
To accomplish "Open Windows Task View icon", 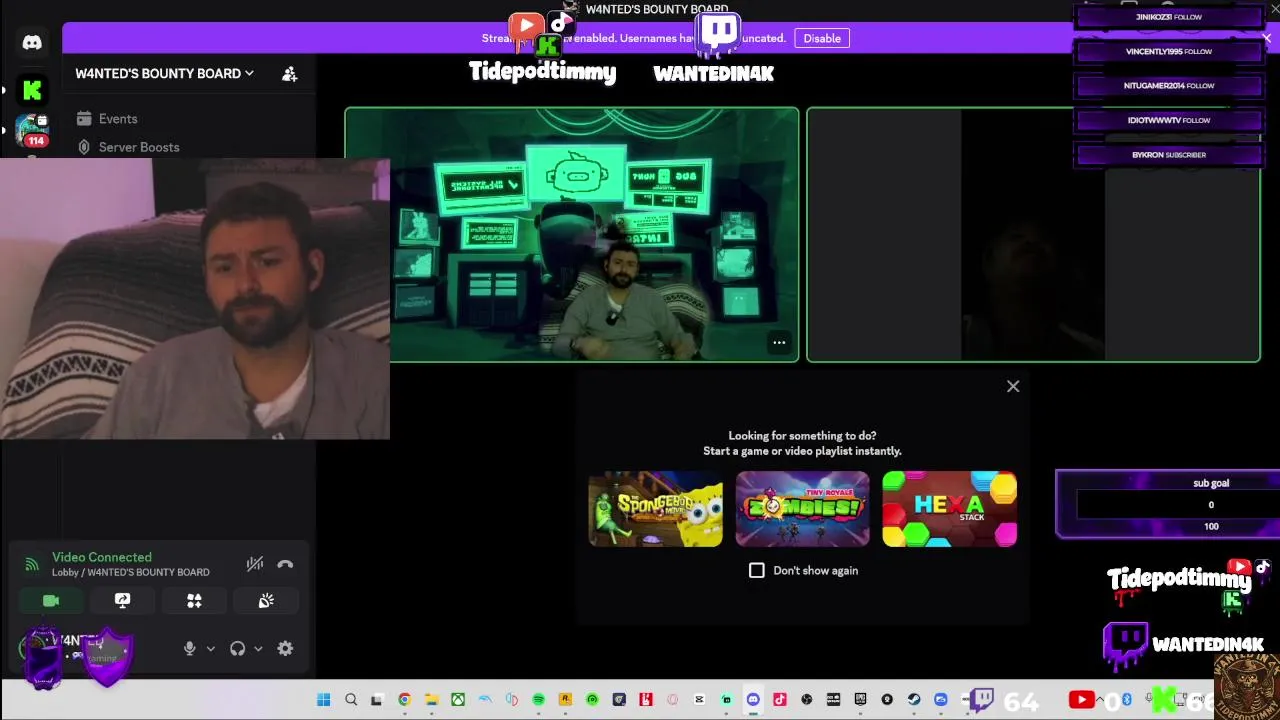I will point(377,700).
